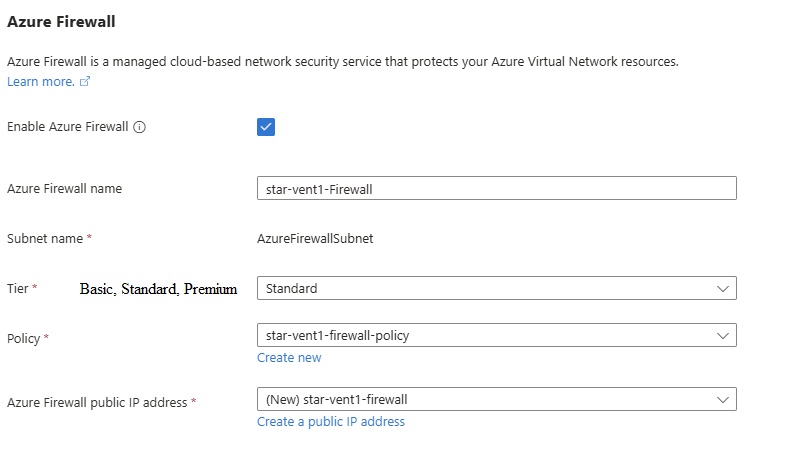
Task: Click the chevron arrow on the Policy dropdown
Action: (x=723, y=335)
